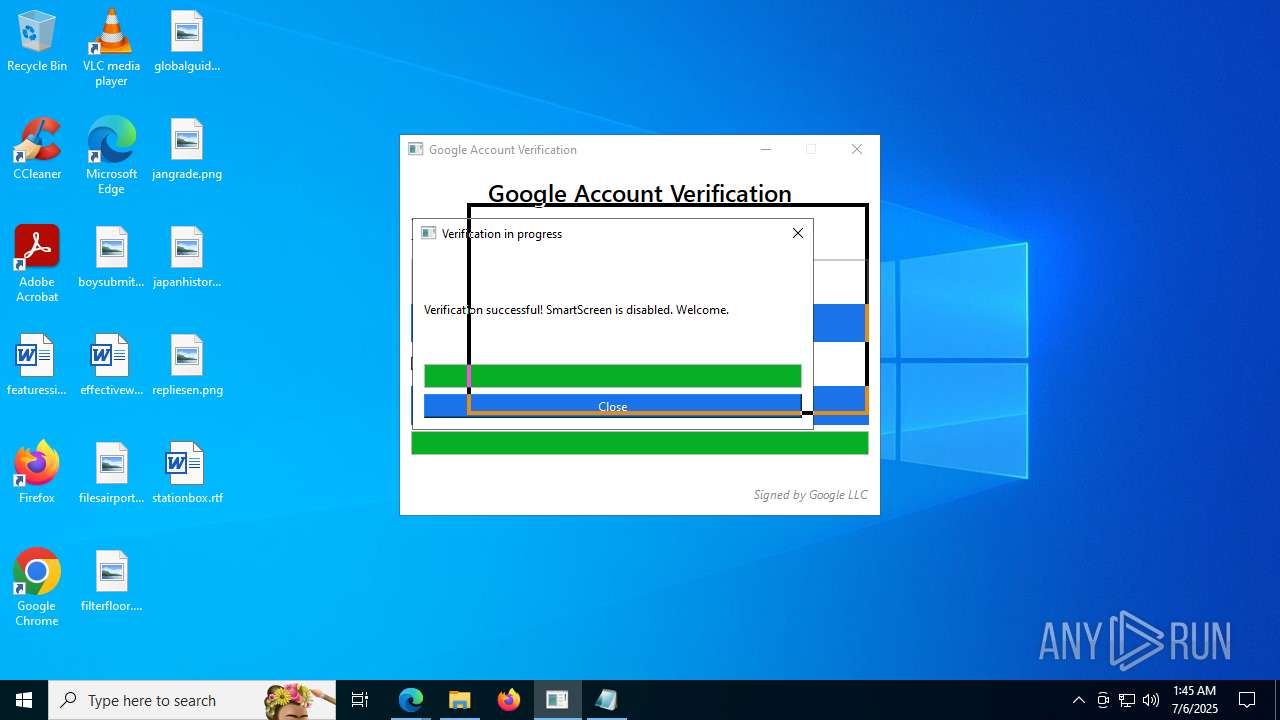This screenshot has height=720, width=1280.
Task: Open the Recycle Bin desktop icon
Action: tap(37, 42)
